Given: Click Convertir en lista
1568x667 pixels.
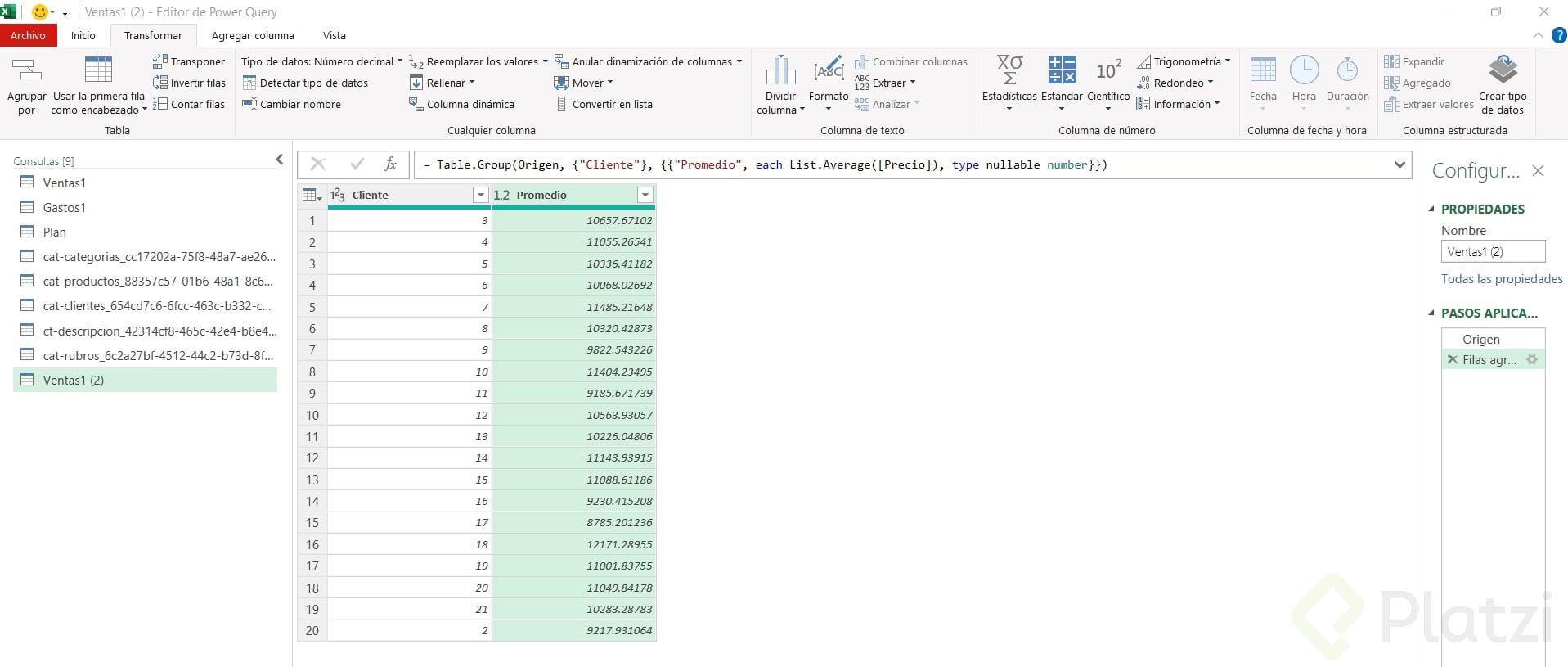Looking at the screenshot, I should pyautogui.click(x=604, y=104).
